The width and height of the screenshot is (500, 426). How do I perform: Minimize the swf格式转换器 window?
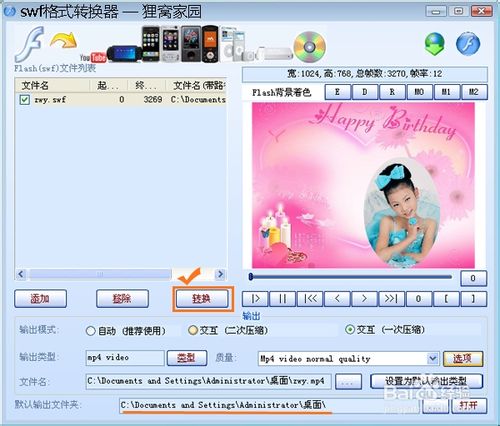click(436, 11)
